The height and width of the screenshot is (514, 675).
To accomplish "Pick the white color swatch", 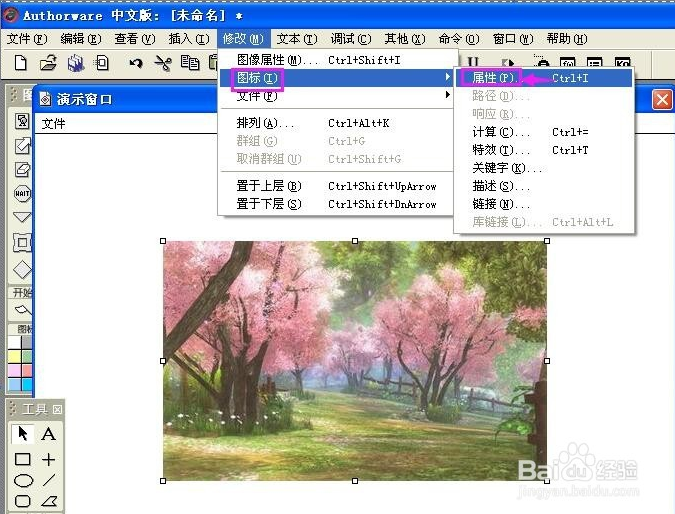I will pos(14,342).
